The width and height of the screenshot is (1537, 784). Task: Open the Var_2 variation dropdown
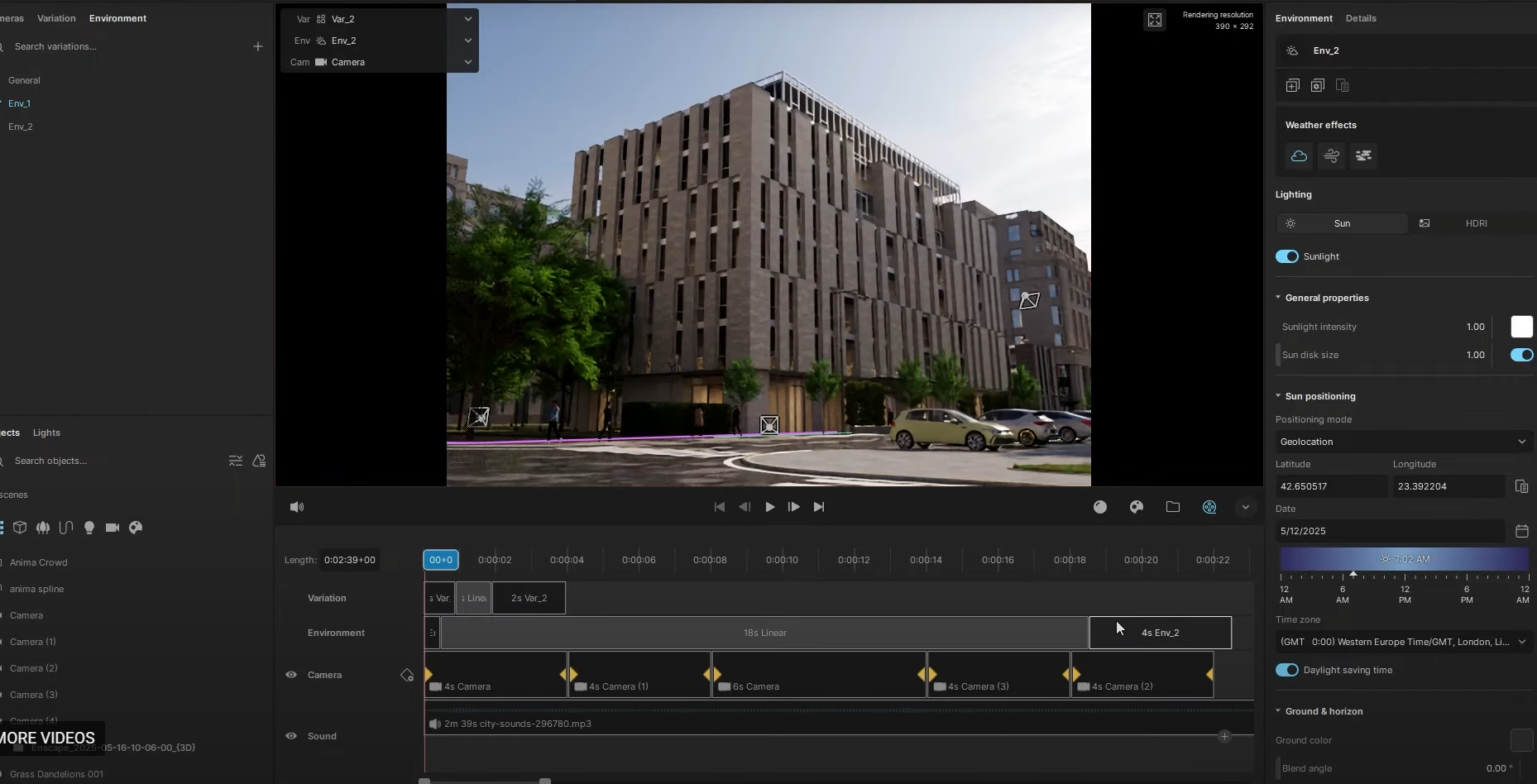coord(468,19)
